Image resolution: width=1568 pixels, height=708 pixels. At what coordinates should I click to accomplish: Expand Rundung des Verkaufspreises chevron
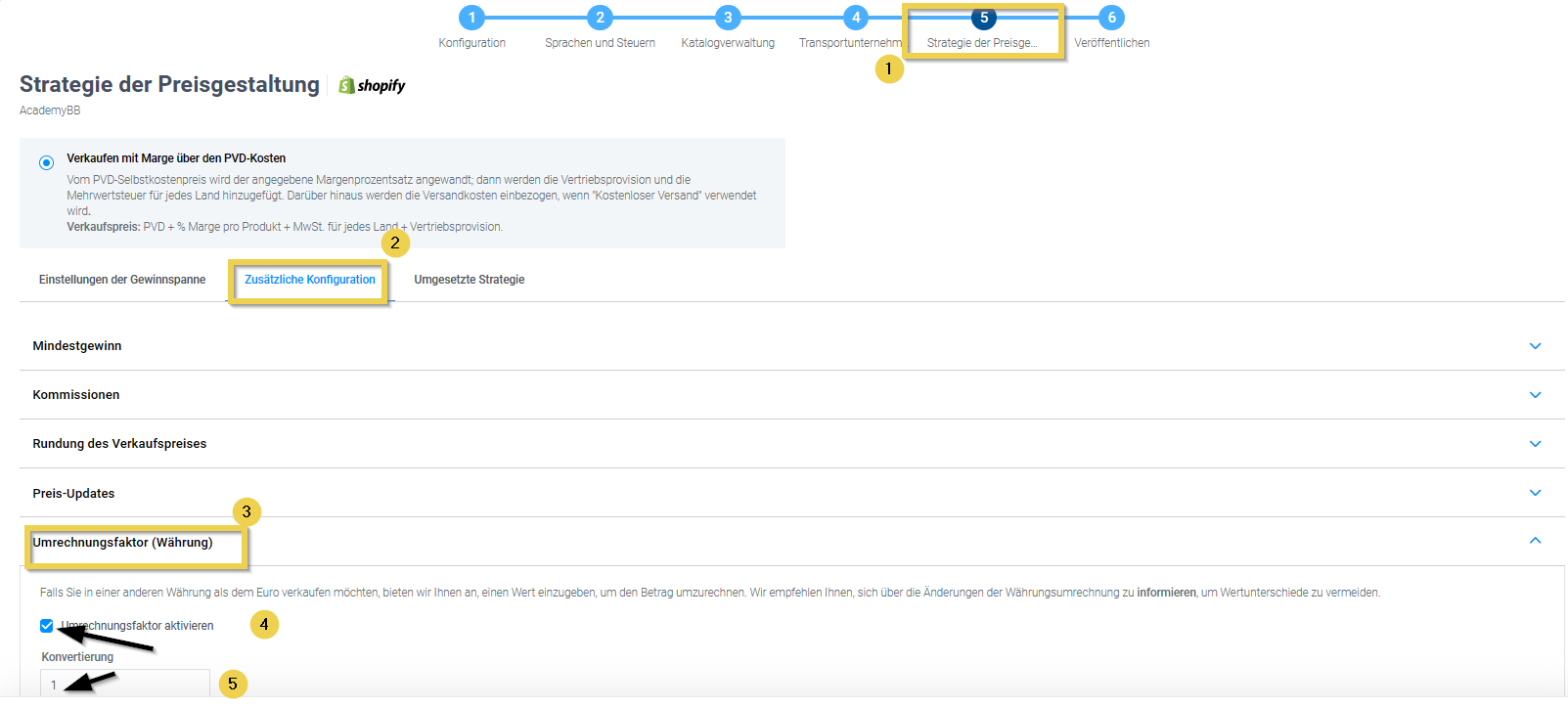pos(1535,444)
